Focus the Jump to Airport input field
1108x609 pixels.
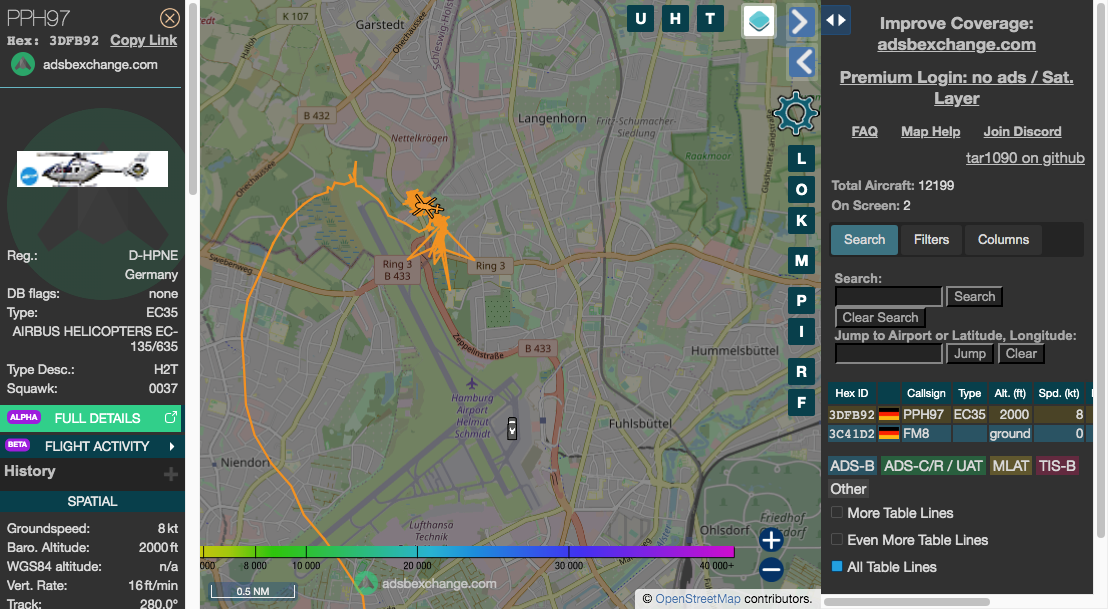click(888, 353)
